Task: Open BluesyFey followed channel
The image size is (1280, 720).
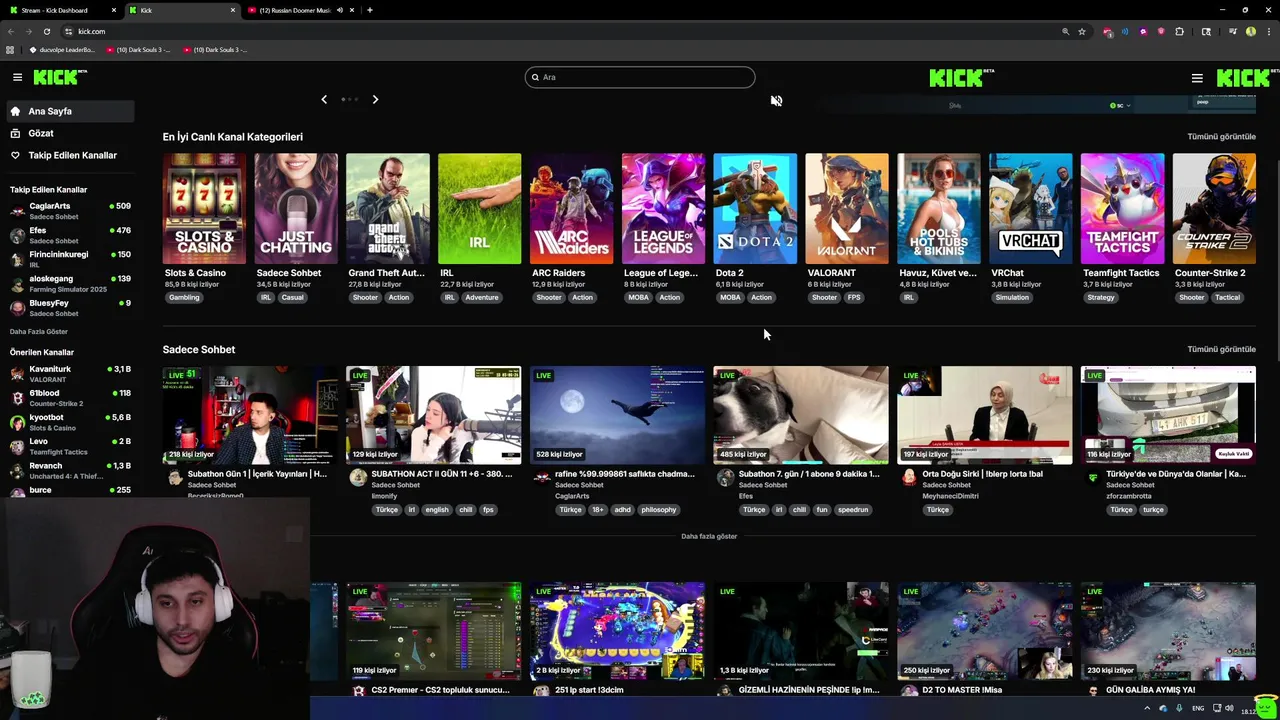Action: (70, 307)
